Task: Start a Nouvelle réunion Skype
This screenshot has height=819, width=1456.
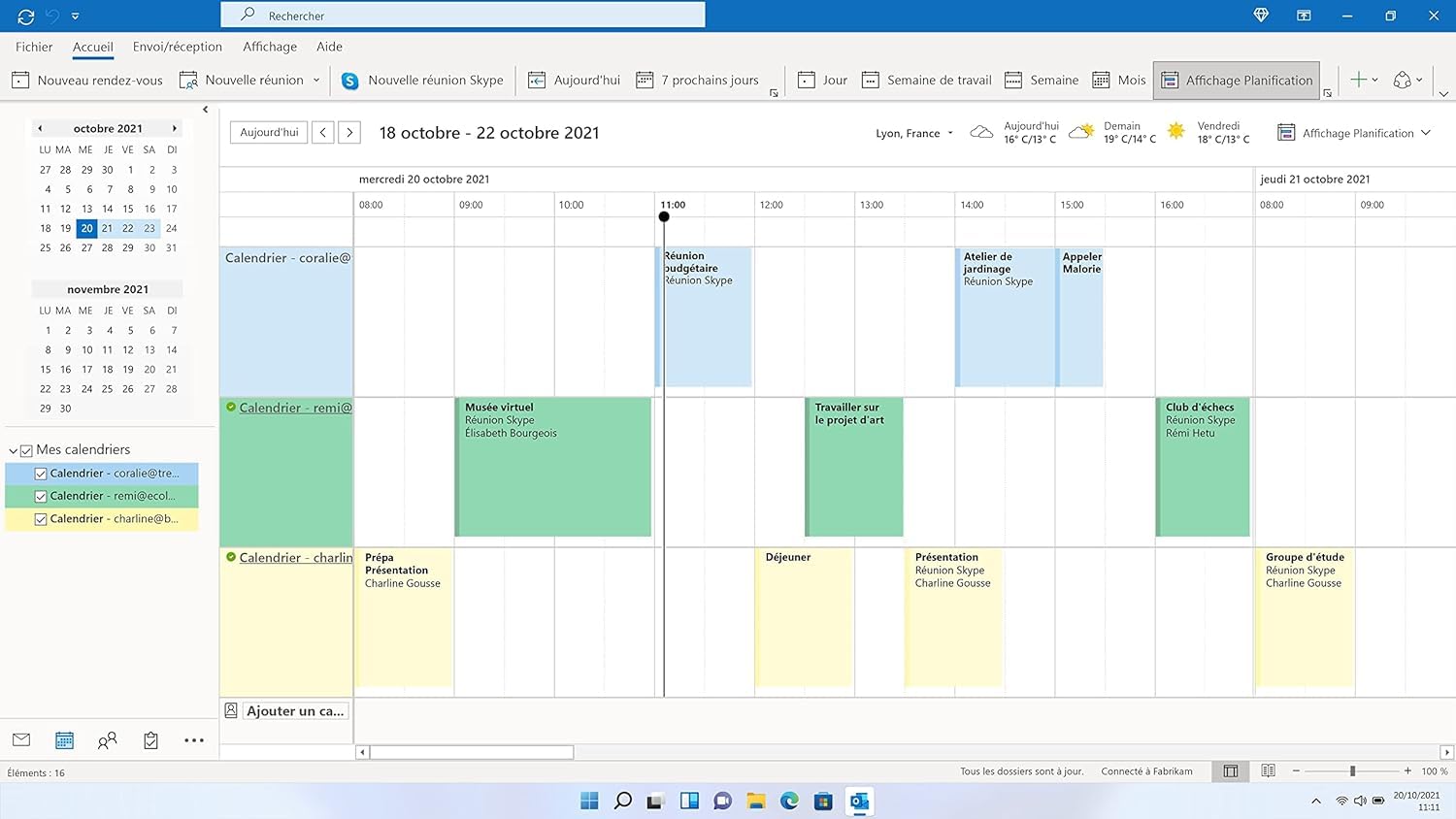Action: (422, 81)
